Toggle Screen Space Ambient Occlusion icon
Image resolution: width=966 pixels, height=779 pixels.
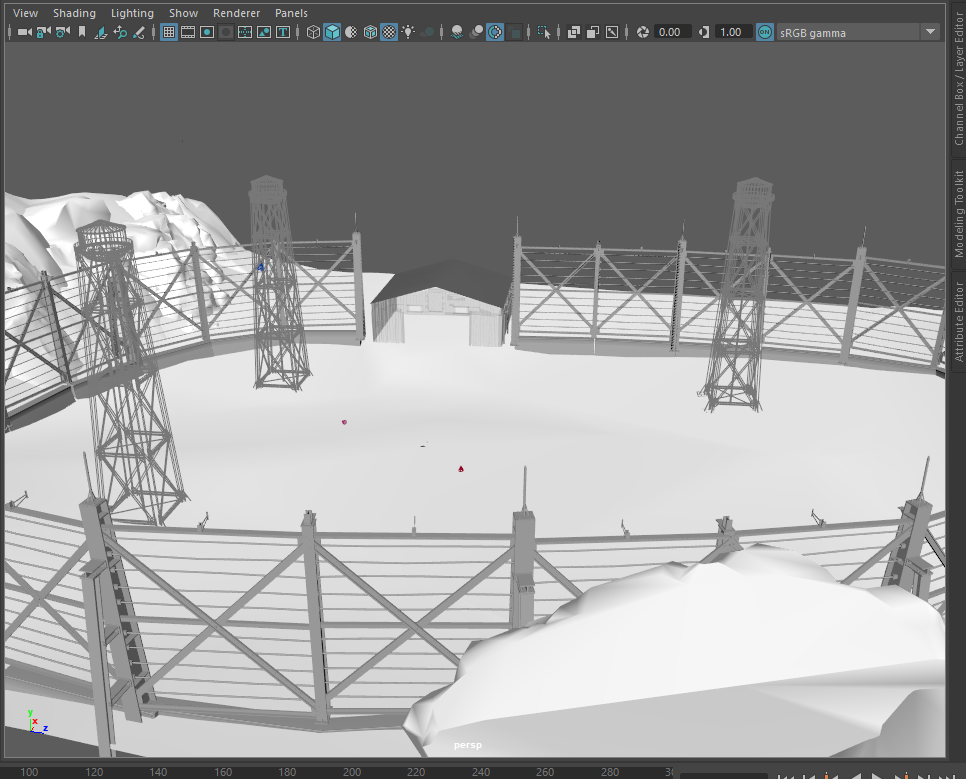point(457,32)
